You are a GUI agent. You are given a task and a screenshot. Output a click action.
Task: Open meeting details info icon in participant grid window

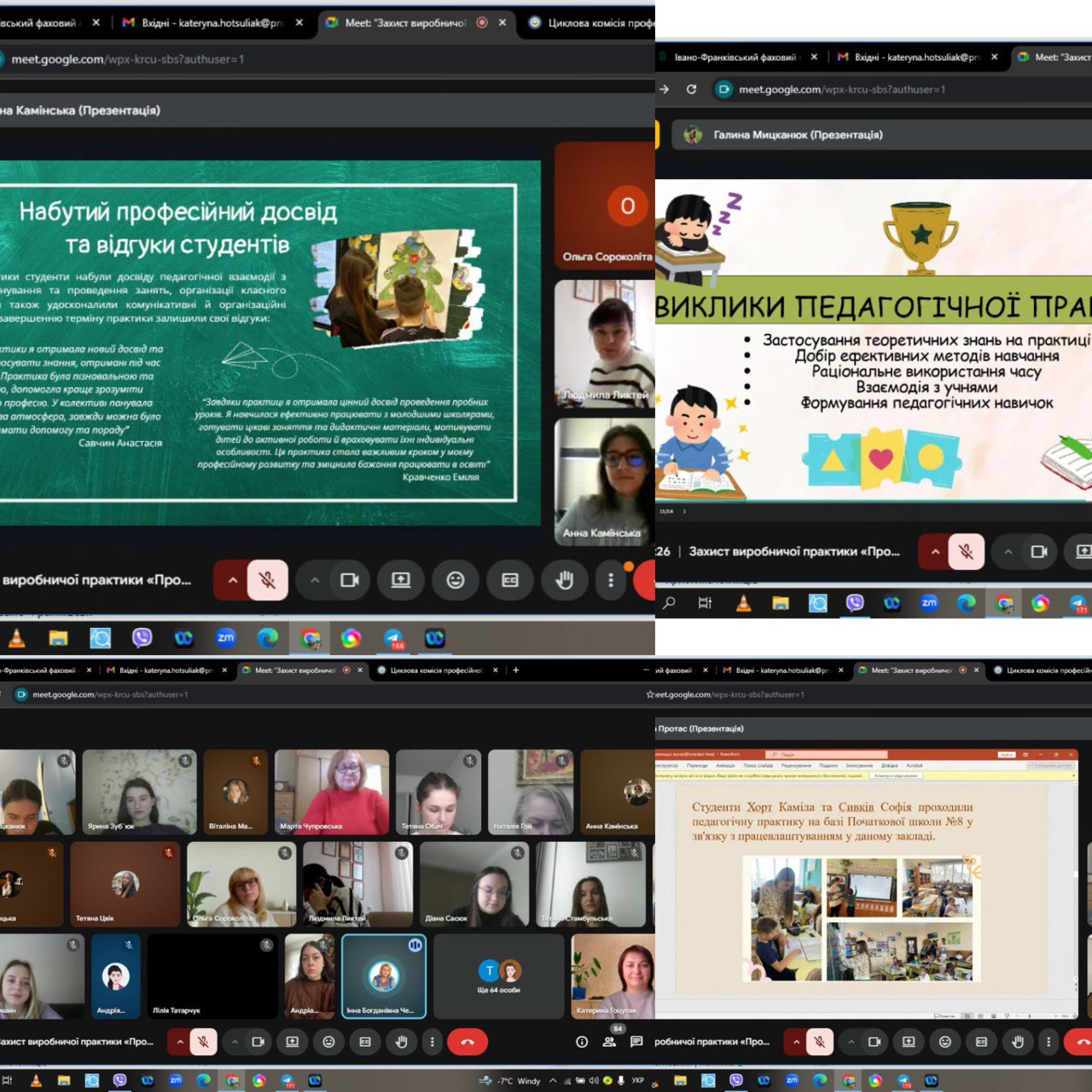click(582, 1042)
